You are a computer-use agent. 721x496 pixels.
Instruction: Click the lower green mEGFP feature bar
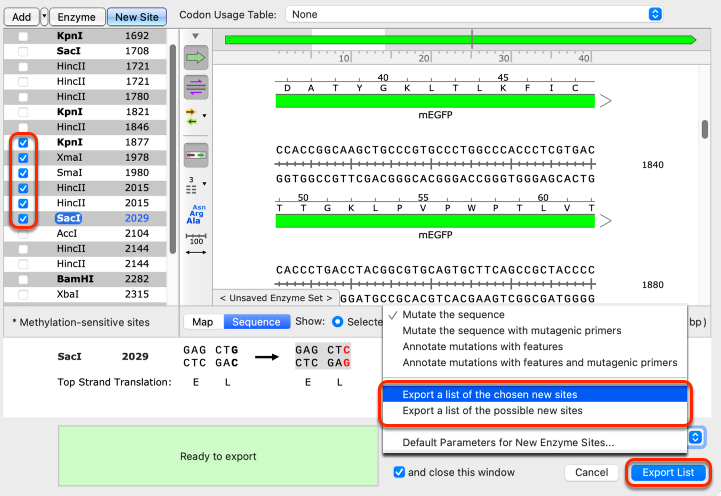[x=435, y=221]
